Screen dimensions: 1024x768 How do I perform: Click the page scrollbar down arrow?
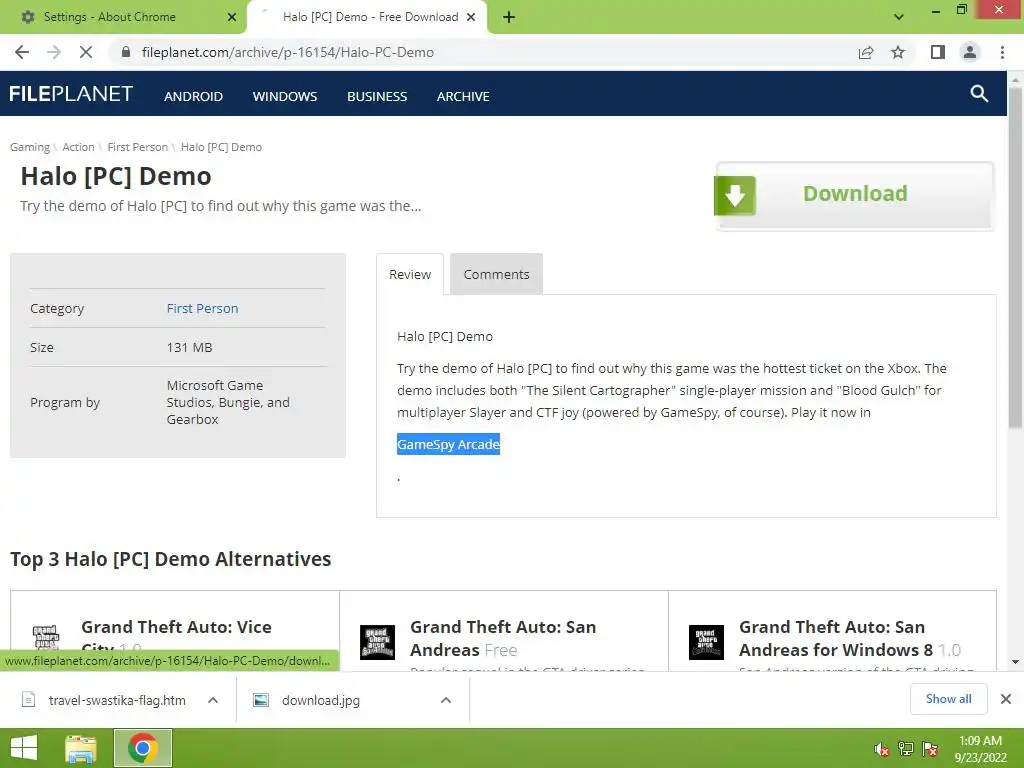click(x=1016, y=662)
